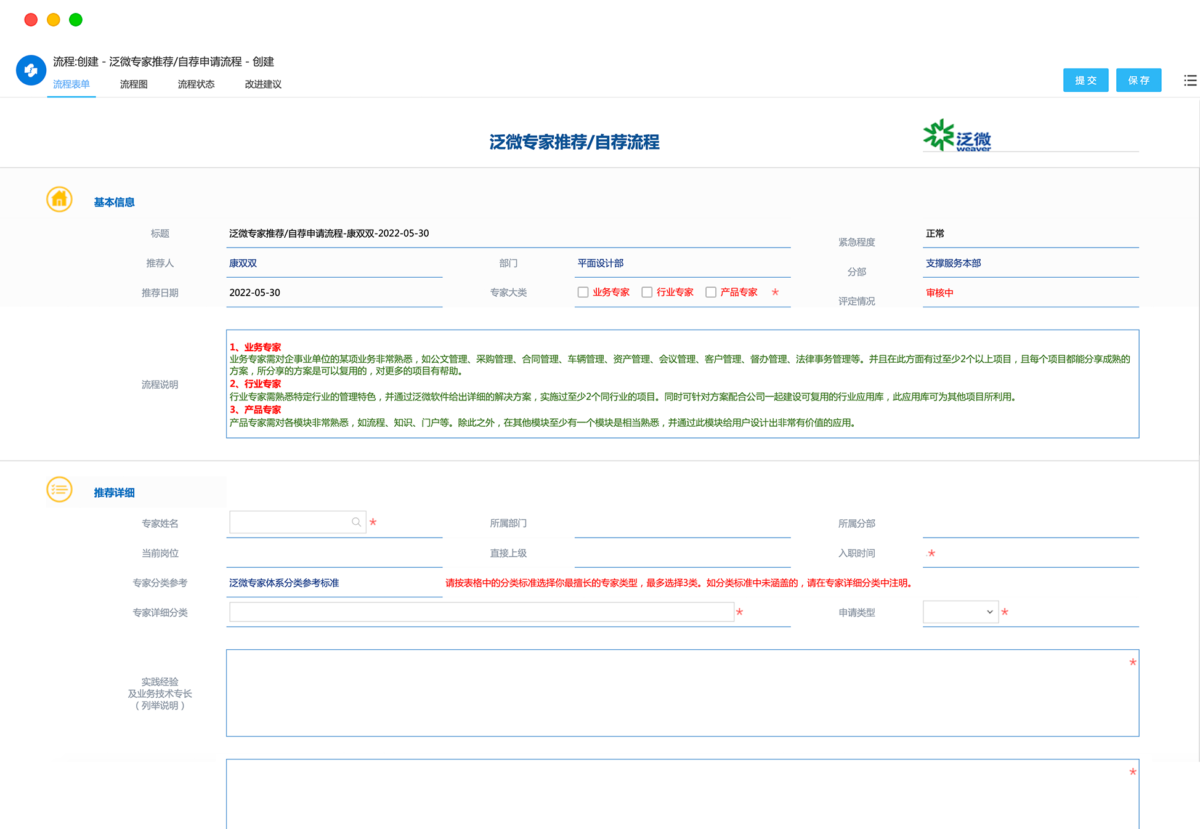Switch to the 流程状态 tab
This screenshot has width=1200, height=829.
point(196,84)
